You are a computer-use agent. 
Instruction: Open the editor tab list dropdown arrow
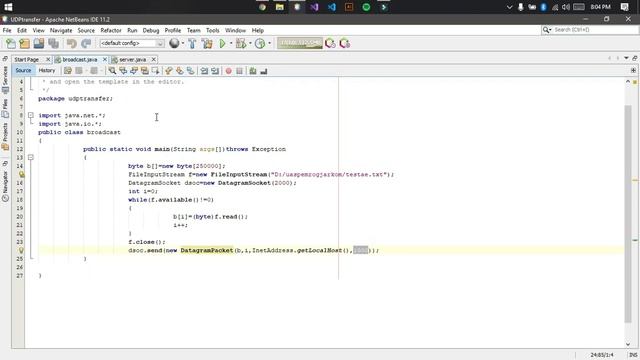point(627,59)
